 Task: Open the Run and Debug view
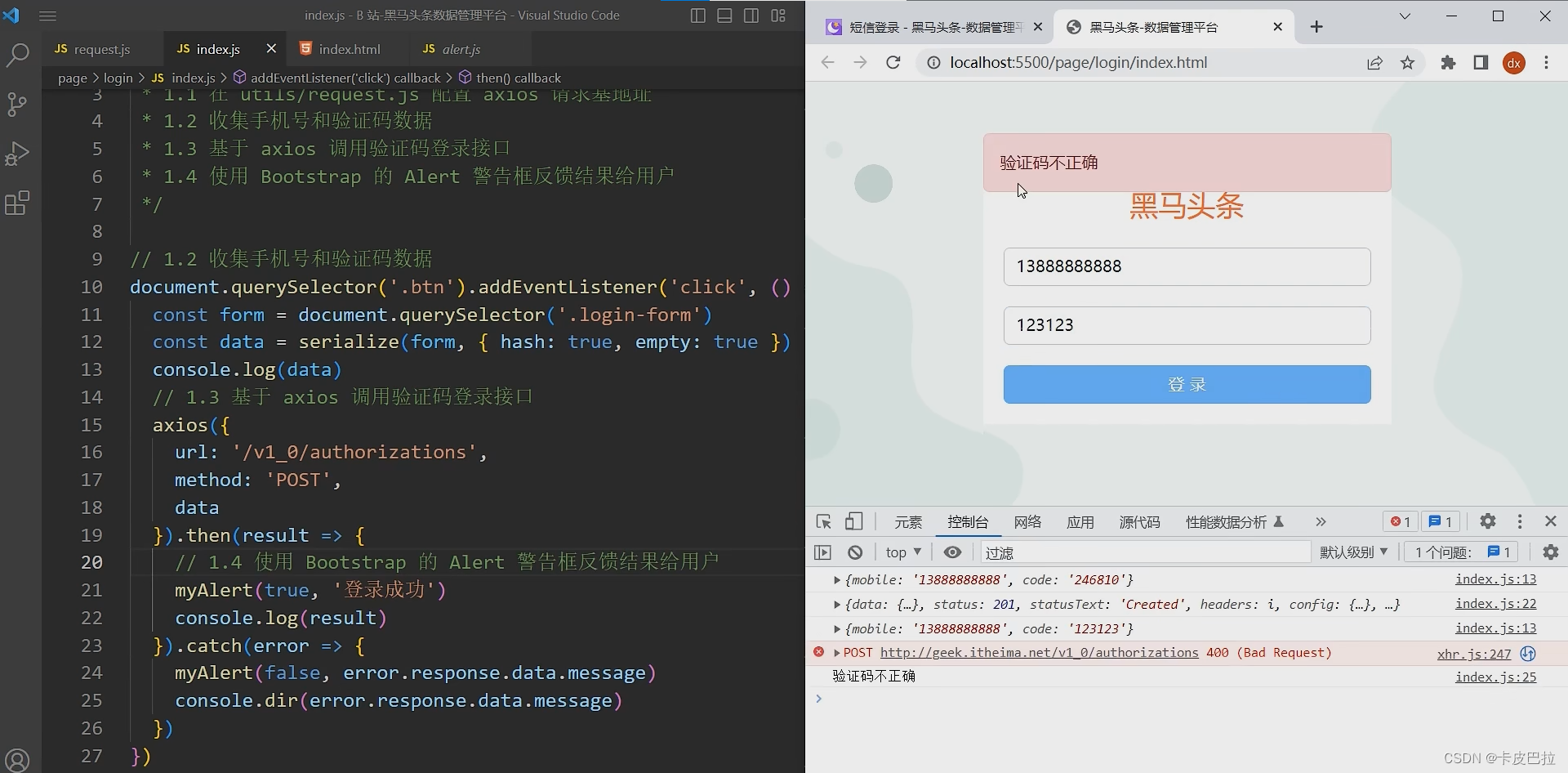click(x=17, y=154)
